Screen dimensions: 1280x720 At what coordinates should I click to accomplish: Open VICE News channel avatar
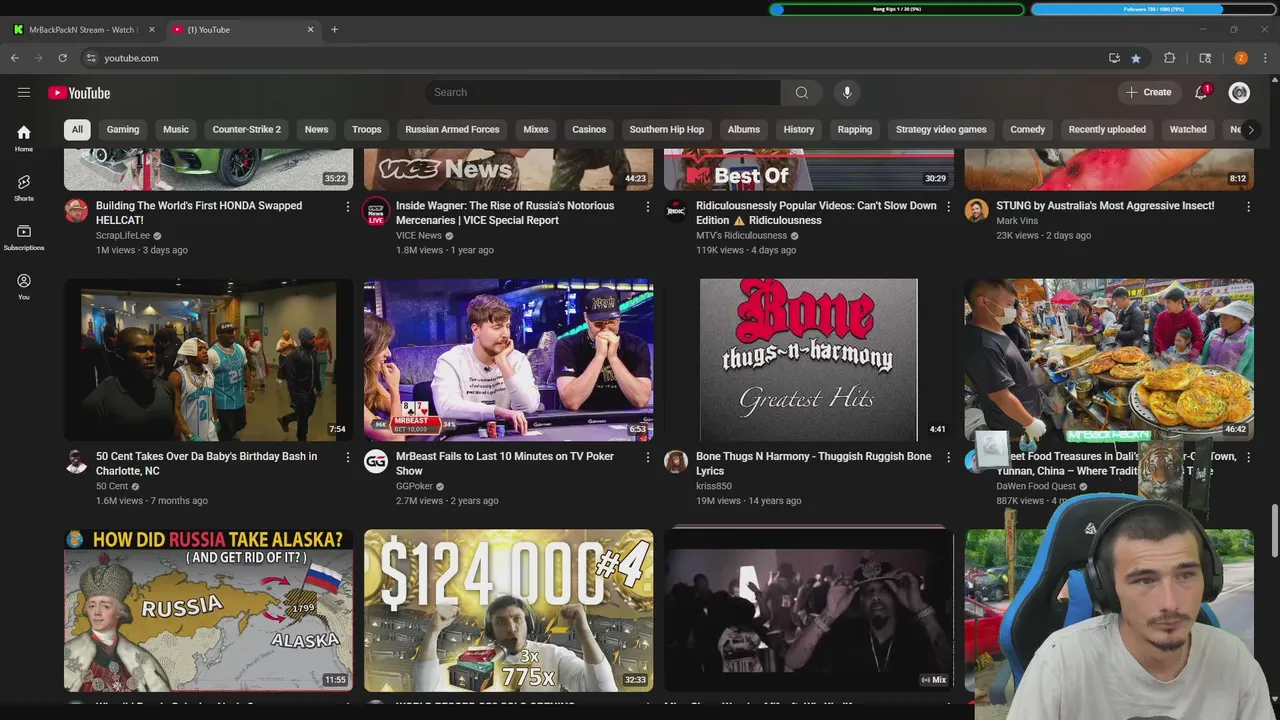[x=376, y=210]
